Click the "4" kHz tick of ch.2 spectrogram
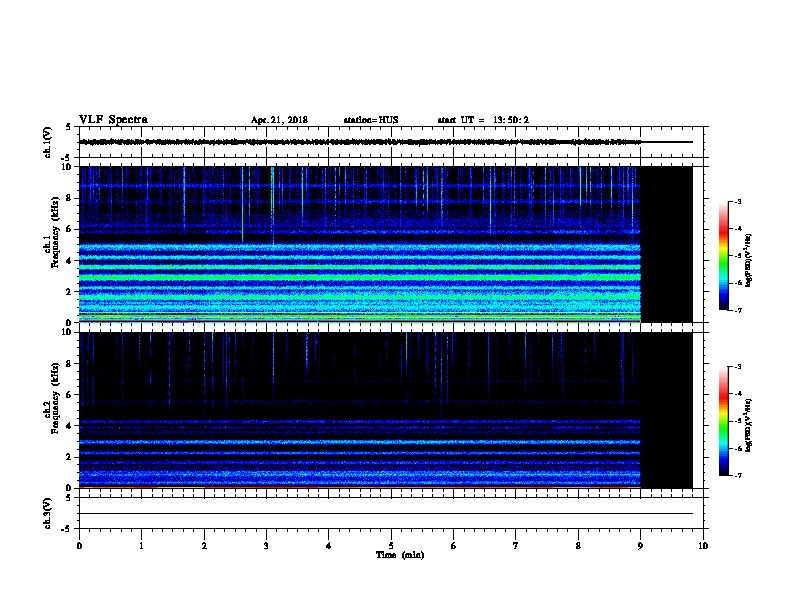 coord(69,426)
